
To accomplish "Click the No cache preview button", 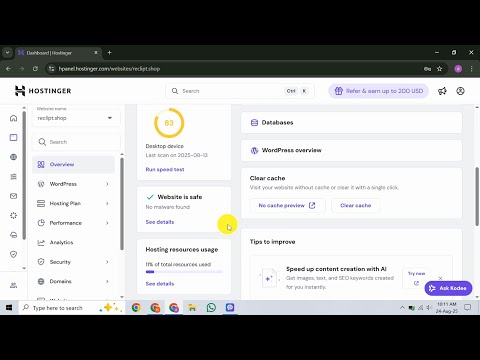I will 287,205.
